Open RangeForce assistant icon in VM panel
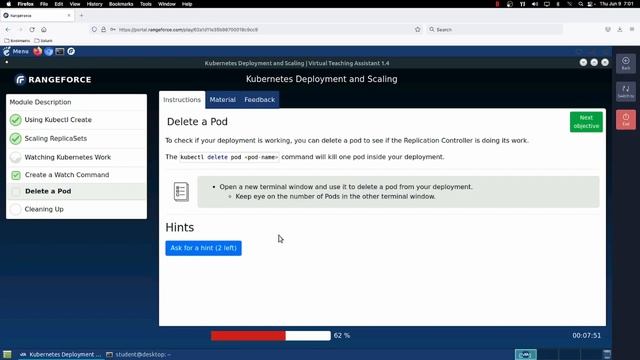The image size is (640, 360). (71, 51)
